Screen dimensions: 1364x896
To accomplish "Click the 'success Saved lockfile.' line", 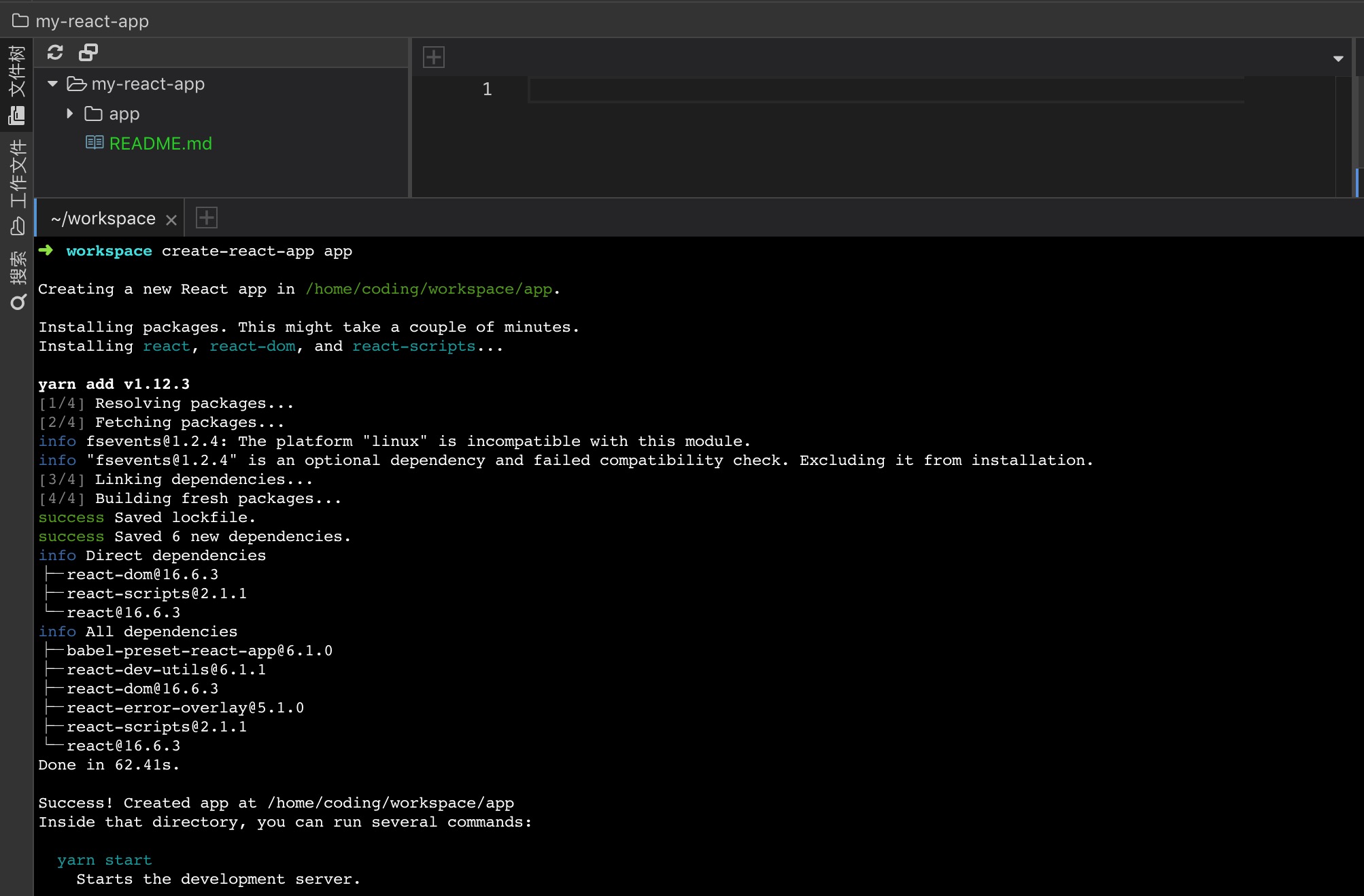I will pos(147,517).
